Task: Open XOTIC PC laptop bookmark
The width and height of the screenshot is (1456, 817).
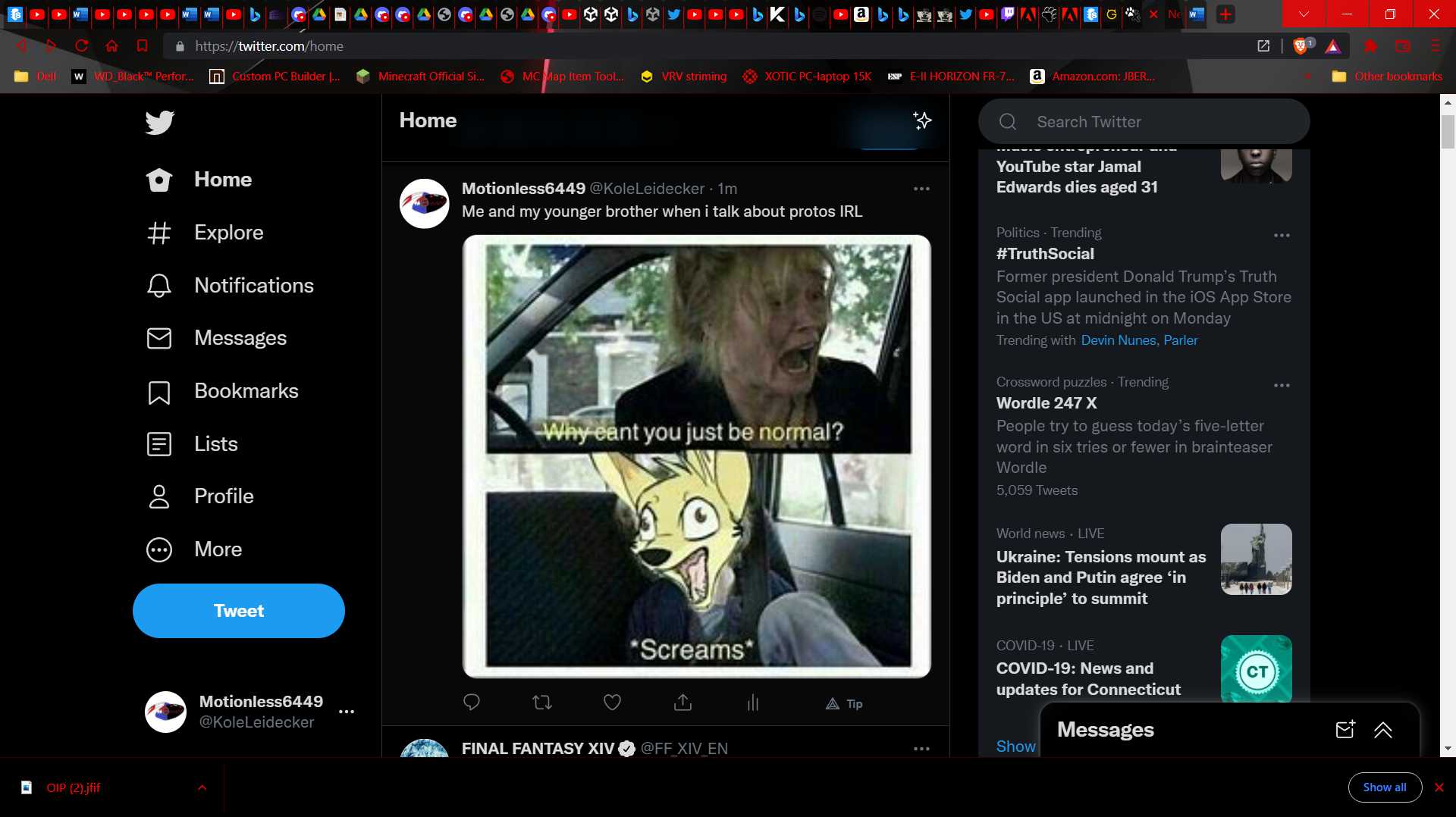Action: [807, 77]
